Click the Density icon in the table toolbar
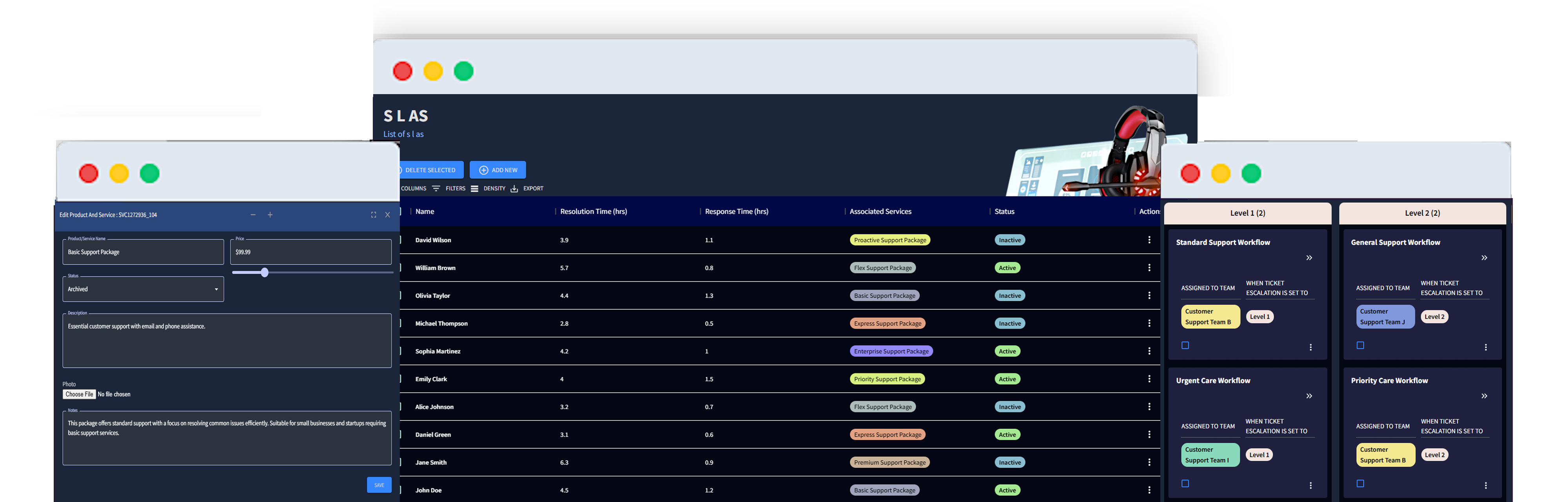1568x502 pixels. click(475, 188)
